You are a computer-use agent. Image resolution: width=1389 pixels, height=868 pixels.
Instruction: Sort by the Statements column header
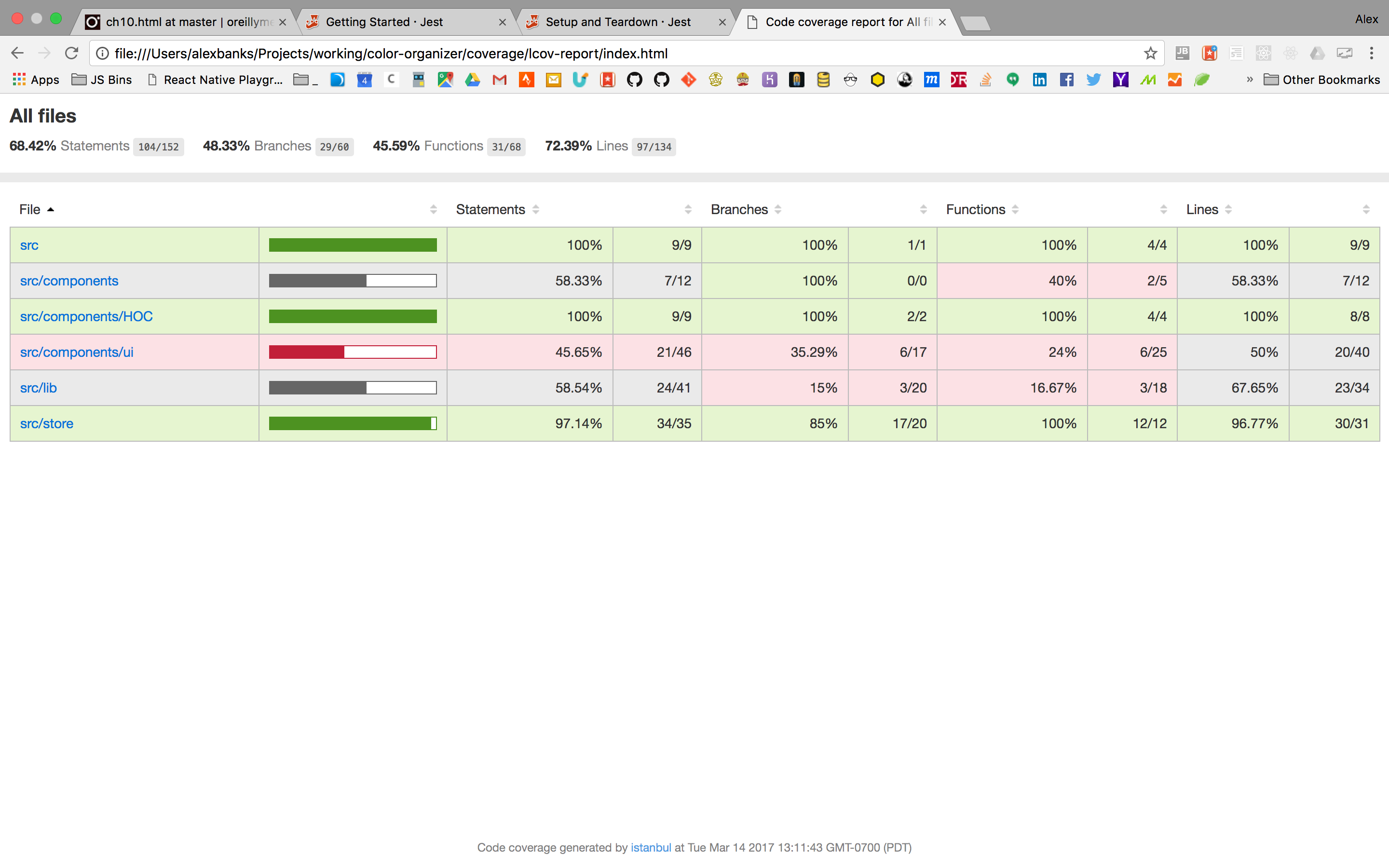coord(490,210)
